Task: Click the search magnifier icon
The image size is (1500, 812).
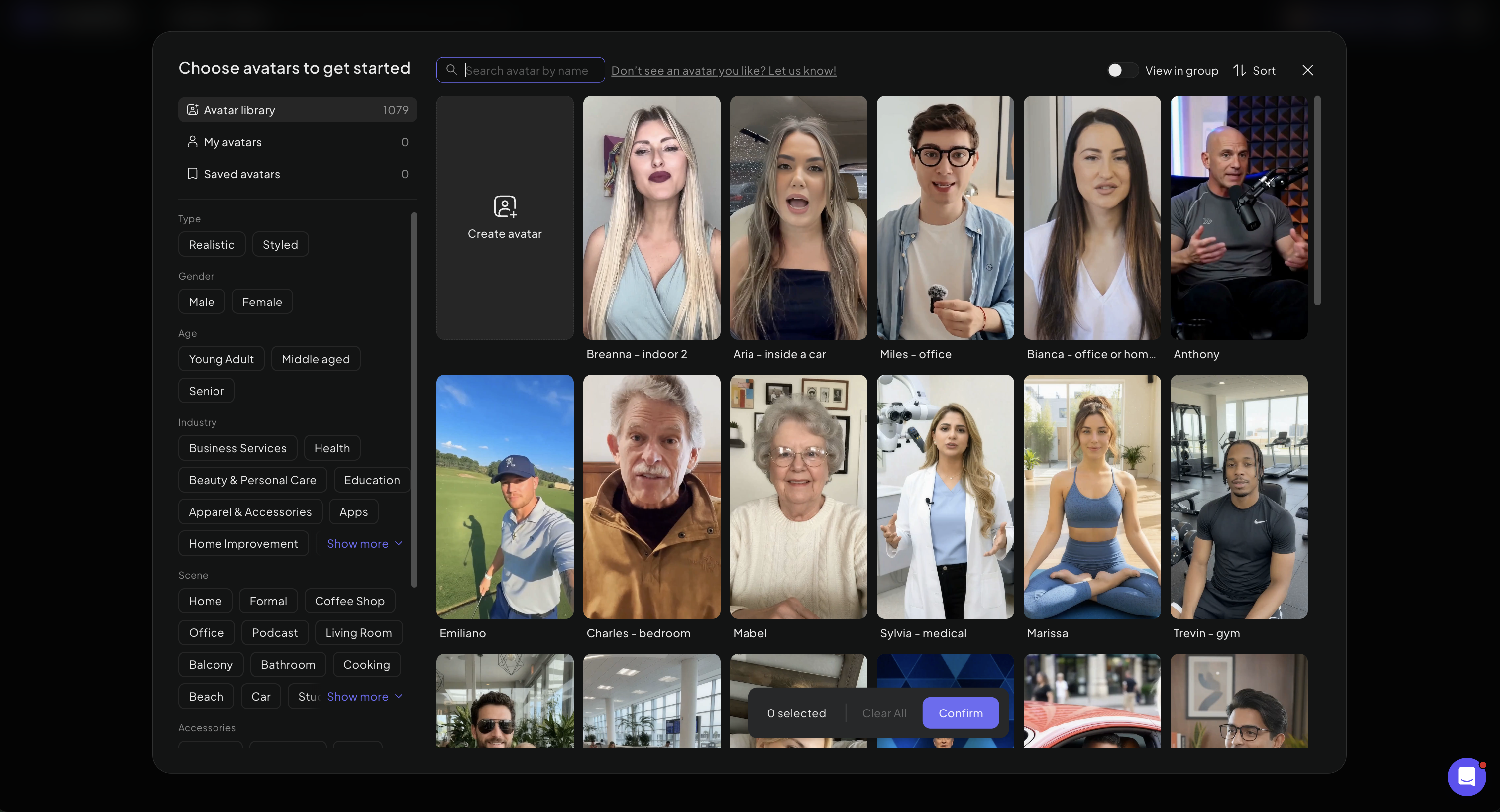Action: pyautogui.click(x=452, y=70)
